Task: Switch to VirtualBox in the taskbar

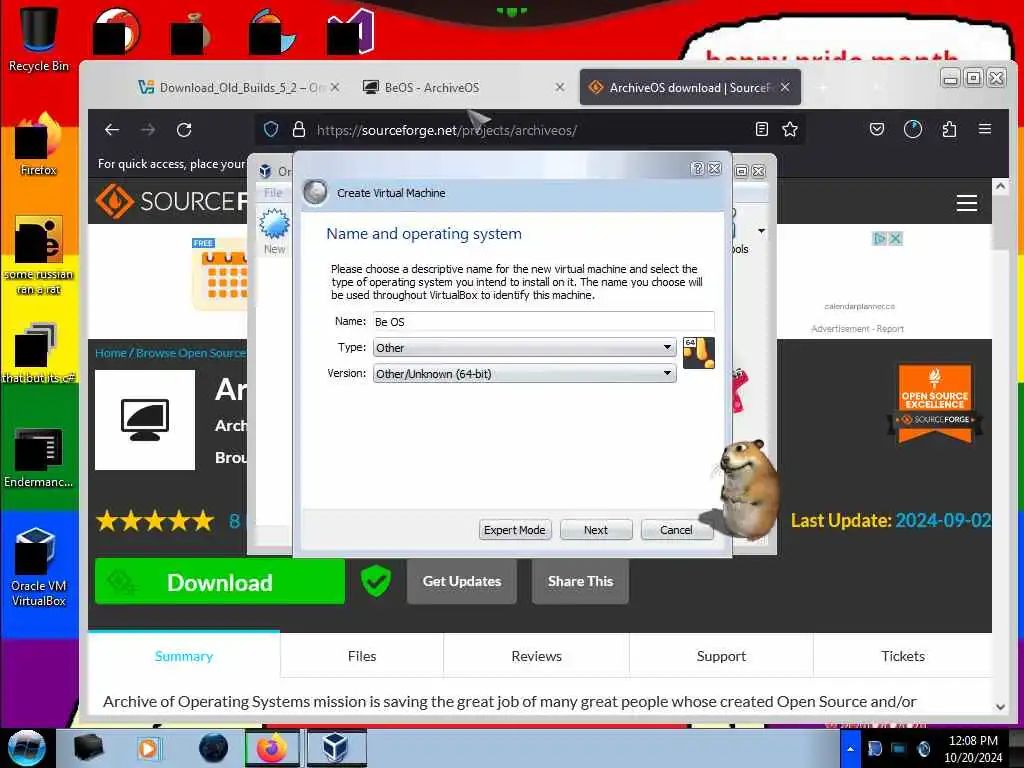Action: tap(336, 748)
